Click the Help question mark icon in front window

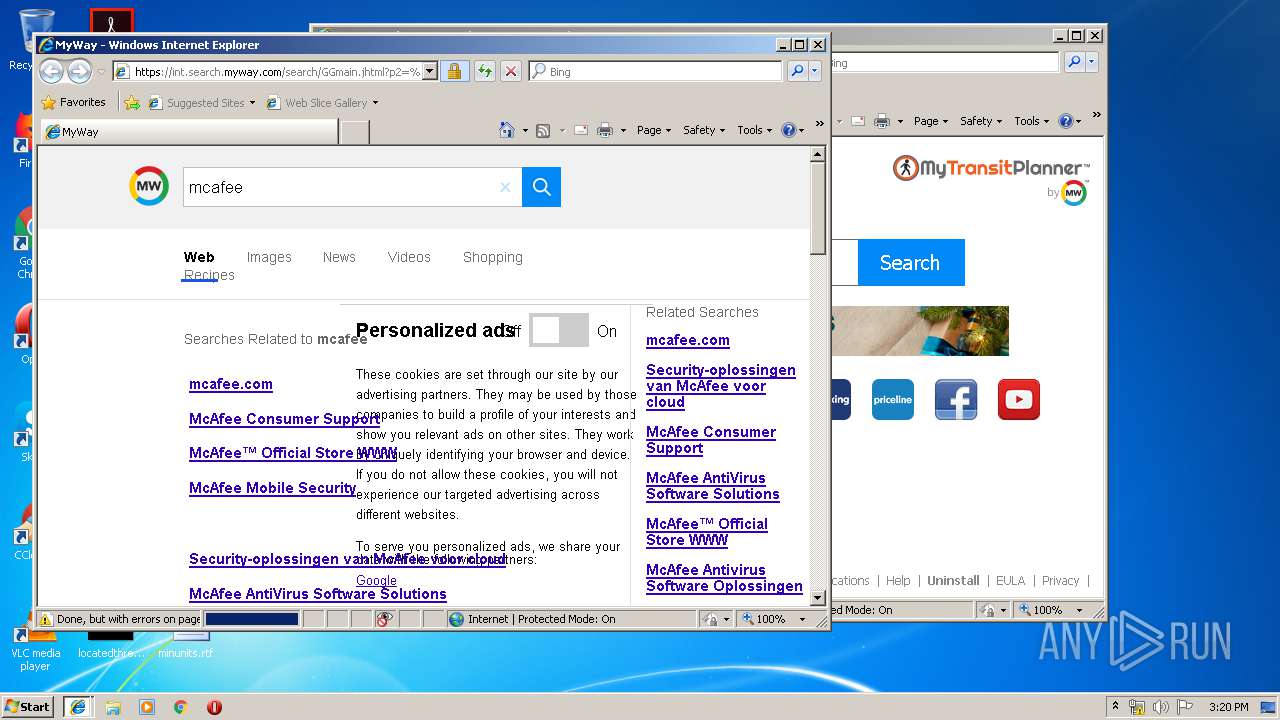click(x=788, y=130)
